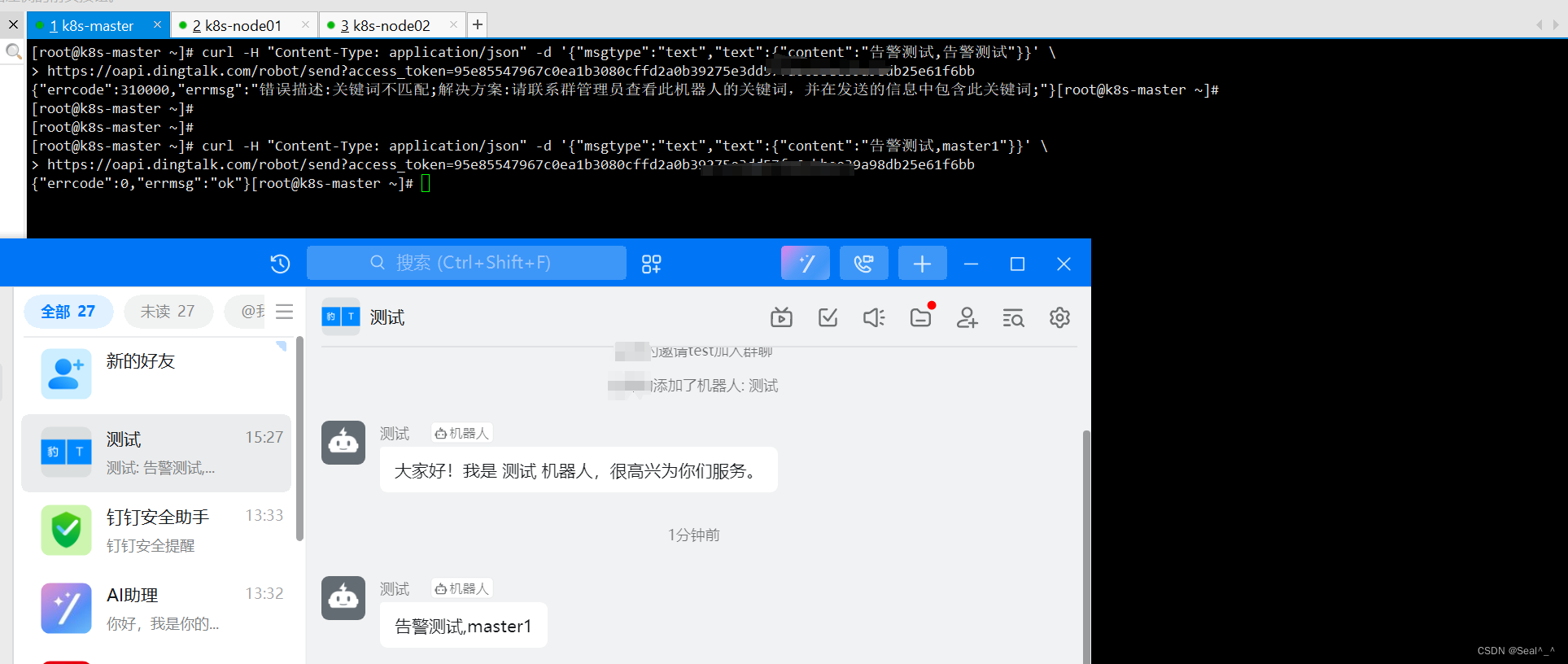Open AI助理 conversation

tap(156, 609)
